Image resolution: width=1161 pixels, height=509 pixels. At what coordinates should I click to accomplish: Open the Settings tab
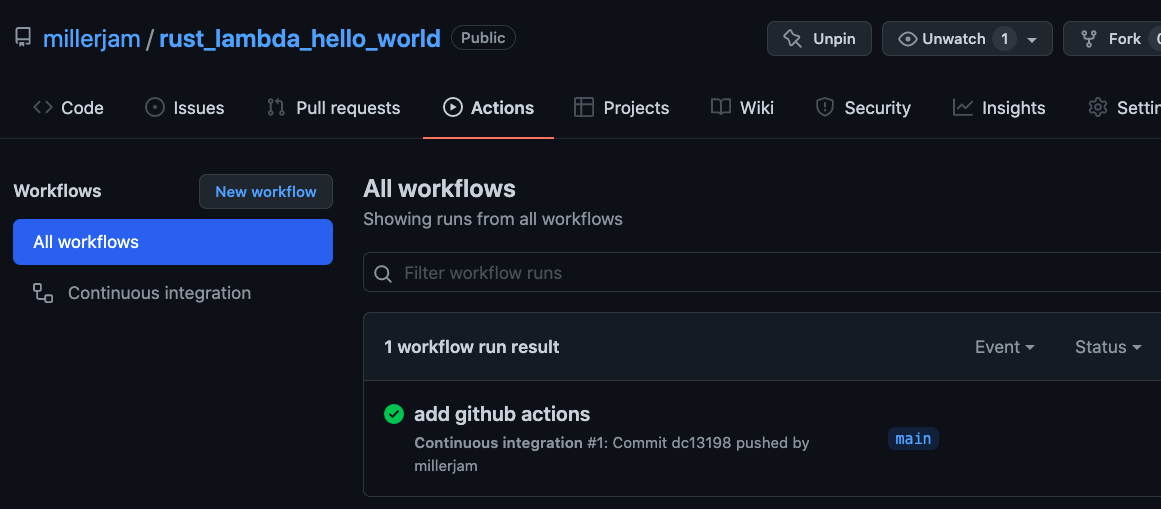[x=1123, y=107]
